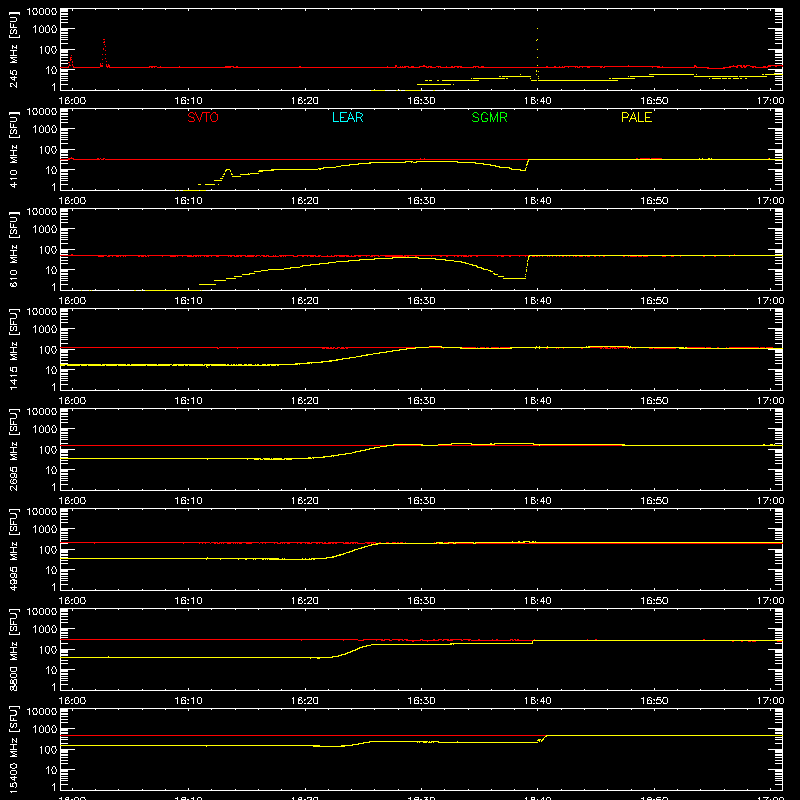This screenshot has width=800, height=800.
Task: Click 16:30 time label under 8800 MHz plot
Action: [x=421, y=701]
